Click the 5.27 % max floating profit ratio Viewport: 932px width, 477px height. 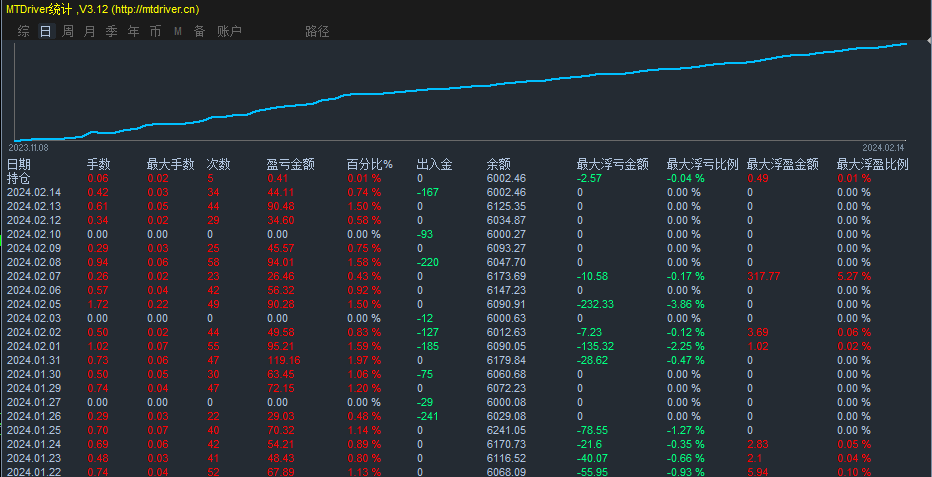pyautogui.click(x=854, y=276)
